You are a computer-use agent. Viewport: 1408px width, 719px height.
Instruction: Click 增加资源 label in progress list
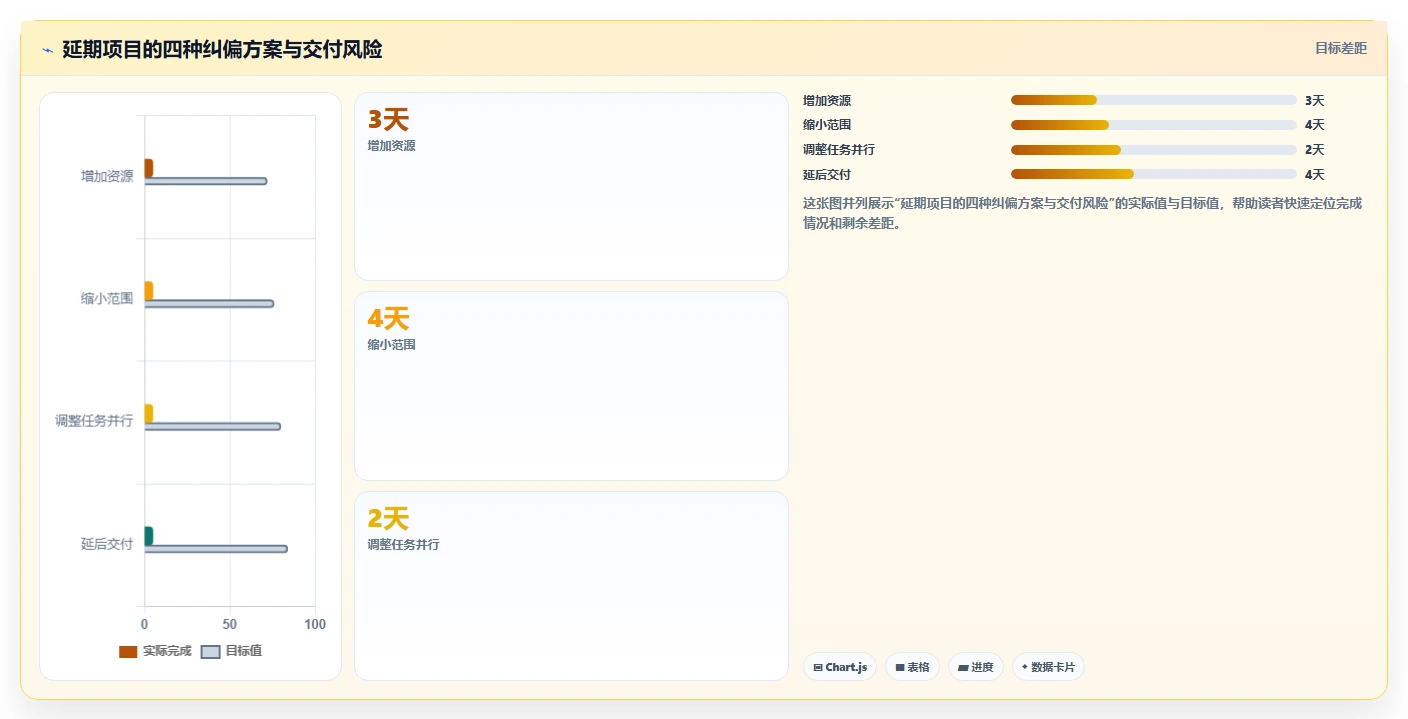827,100
